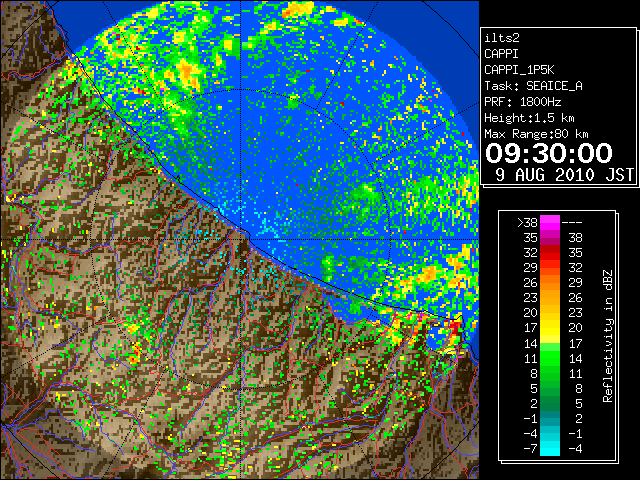The image size is (640, 480).
Task: Select the 'Height:1.5 km' entry
Action: pyautogui.click(x=529, y=118)
